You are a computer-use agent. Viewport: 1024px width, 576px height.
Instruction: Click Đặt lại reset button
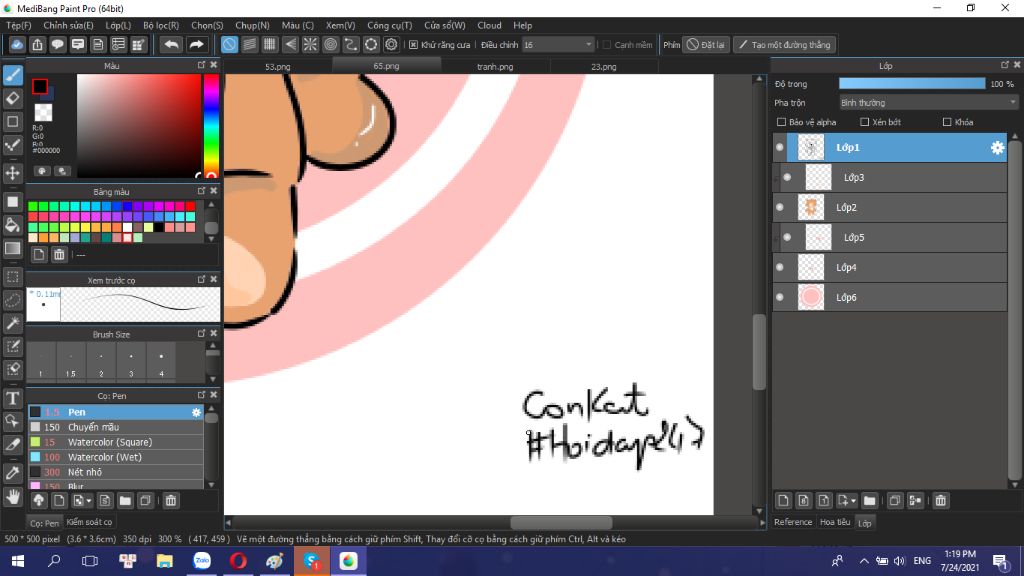[706, 45]
